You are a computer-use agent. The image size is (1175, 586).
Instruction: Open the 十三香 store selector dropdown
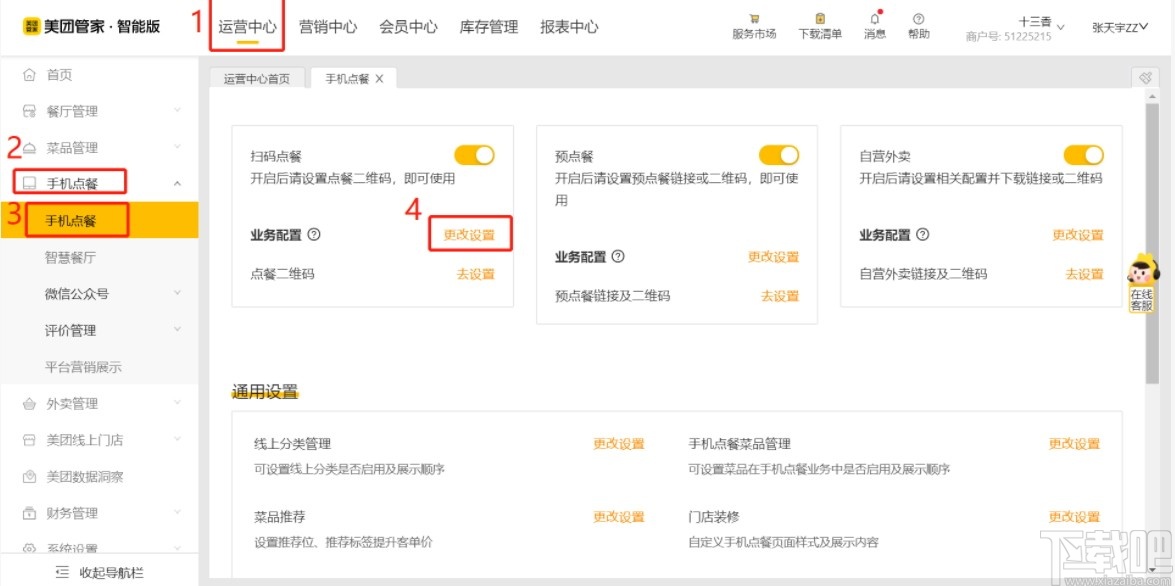1041,22
